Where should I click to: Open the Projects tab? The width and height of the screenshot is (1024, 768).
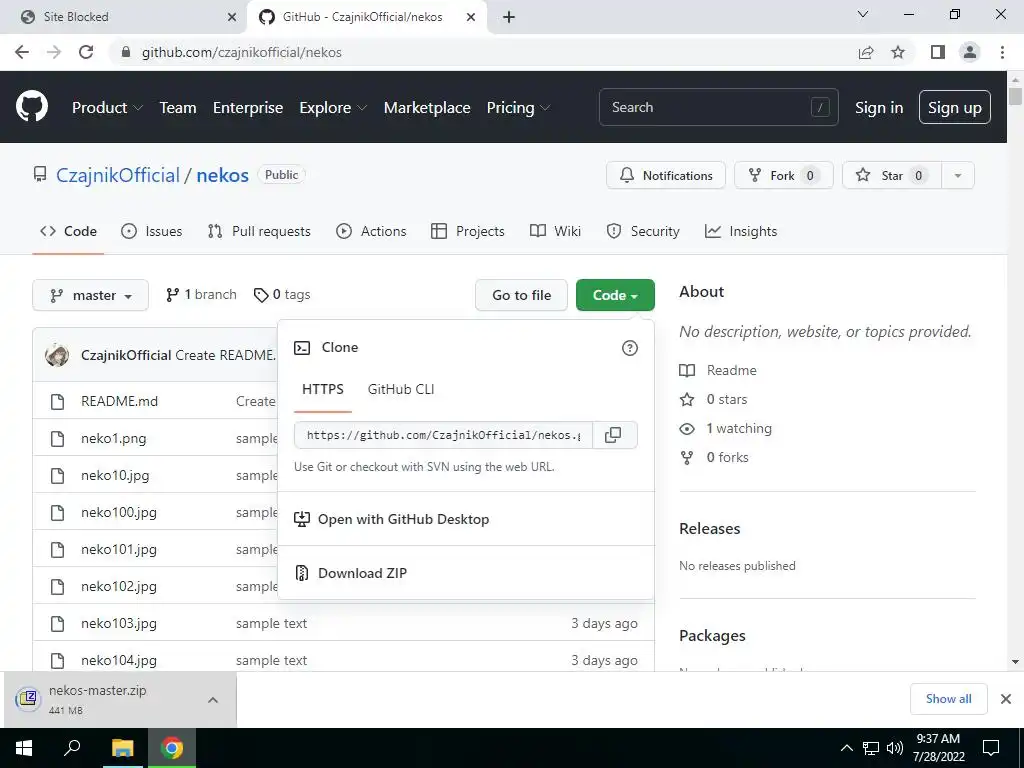click(x=468, y=231)
